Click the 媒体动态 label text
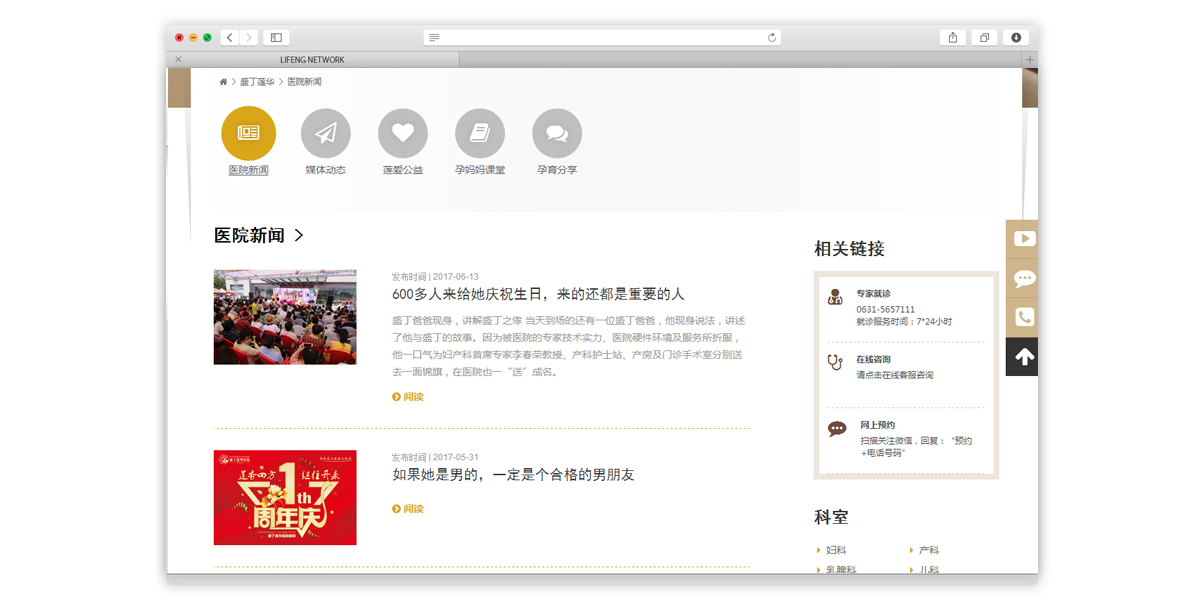Image resolution: width=1190 pixels, height=615 pixels. pos(326,170)
